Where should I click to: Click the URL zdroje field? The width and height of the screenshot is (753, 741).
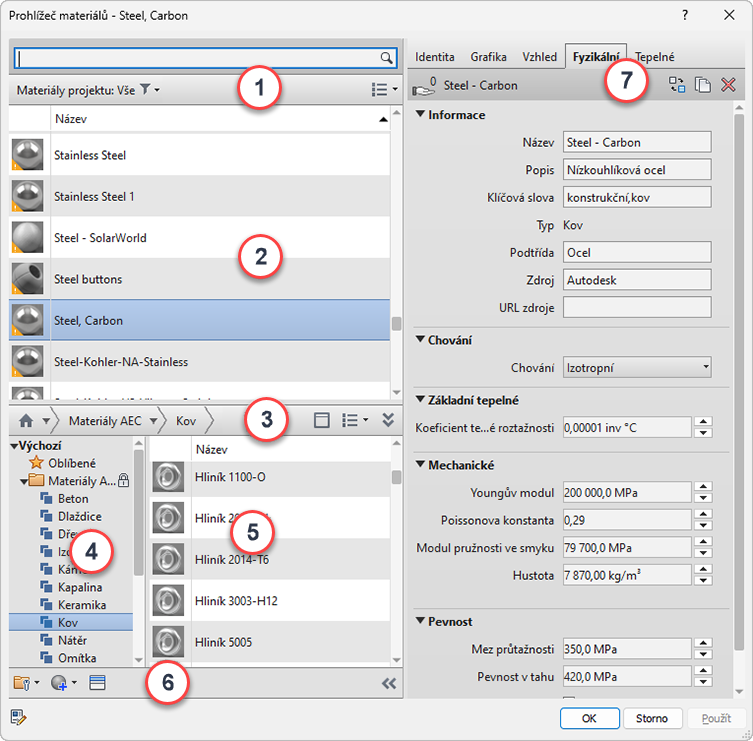pos(637,307)
